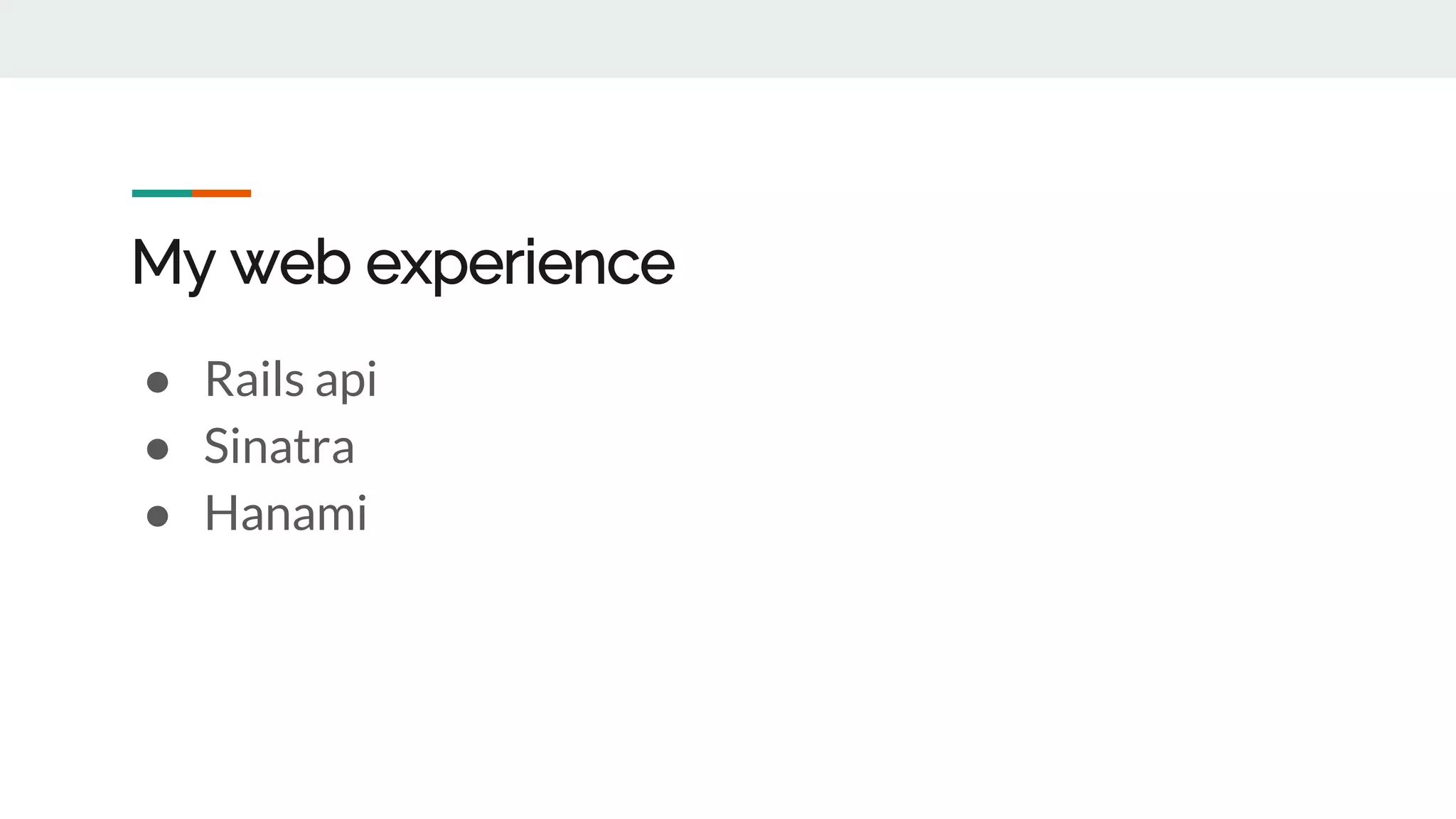
Task: Click the teal segment of the accent bar
Action: [x=162, y=193]
